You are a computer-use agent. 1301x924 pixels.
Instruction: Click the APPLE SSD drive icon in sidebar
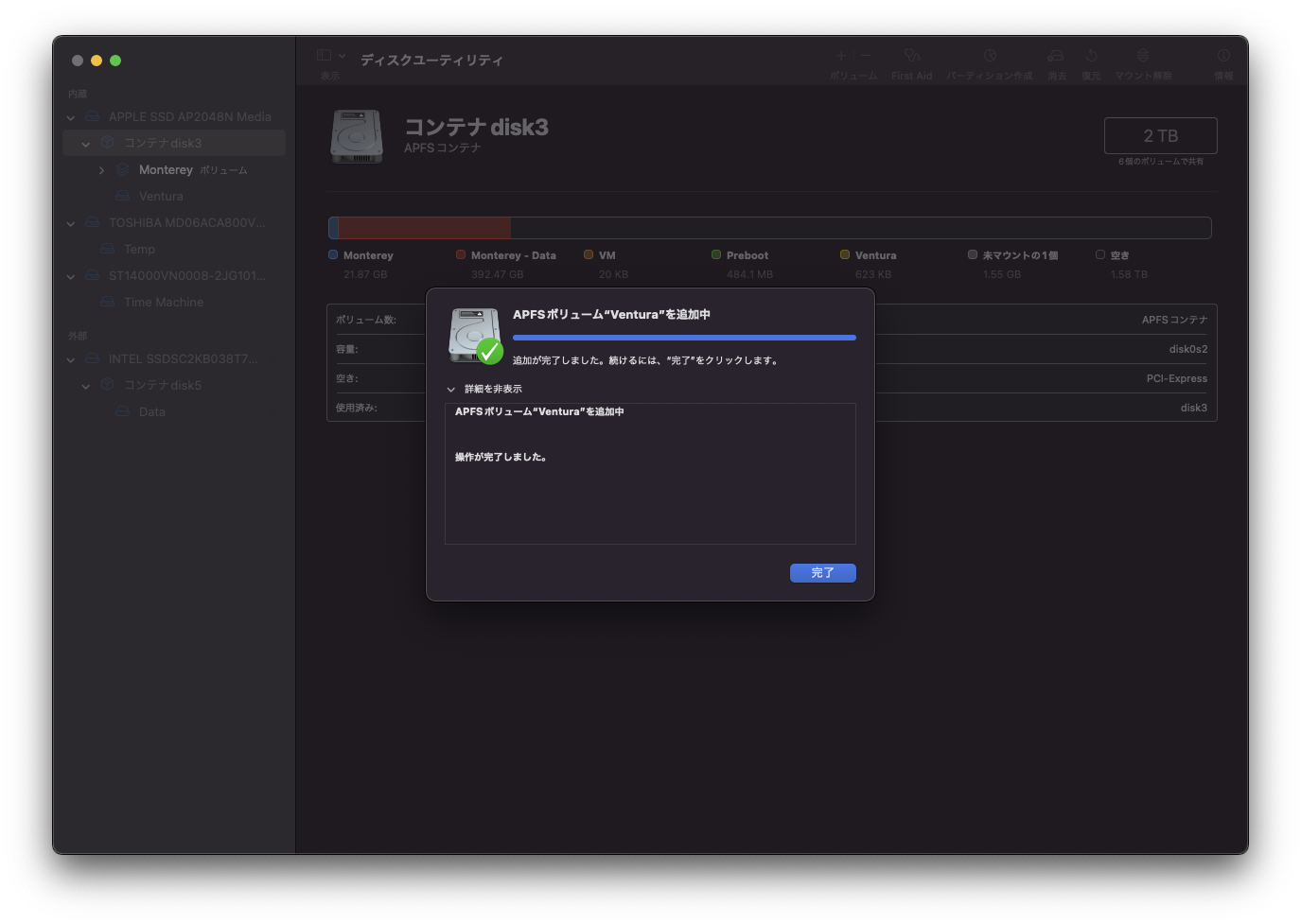93,116
